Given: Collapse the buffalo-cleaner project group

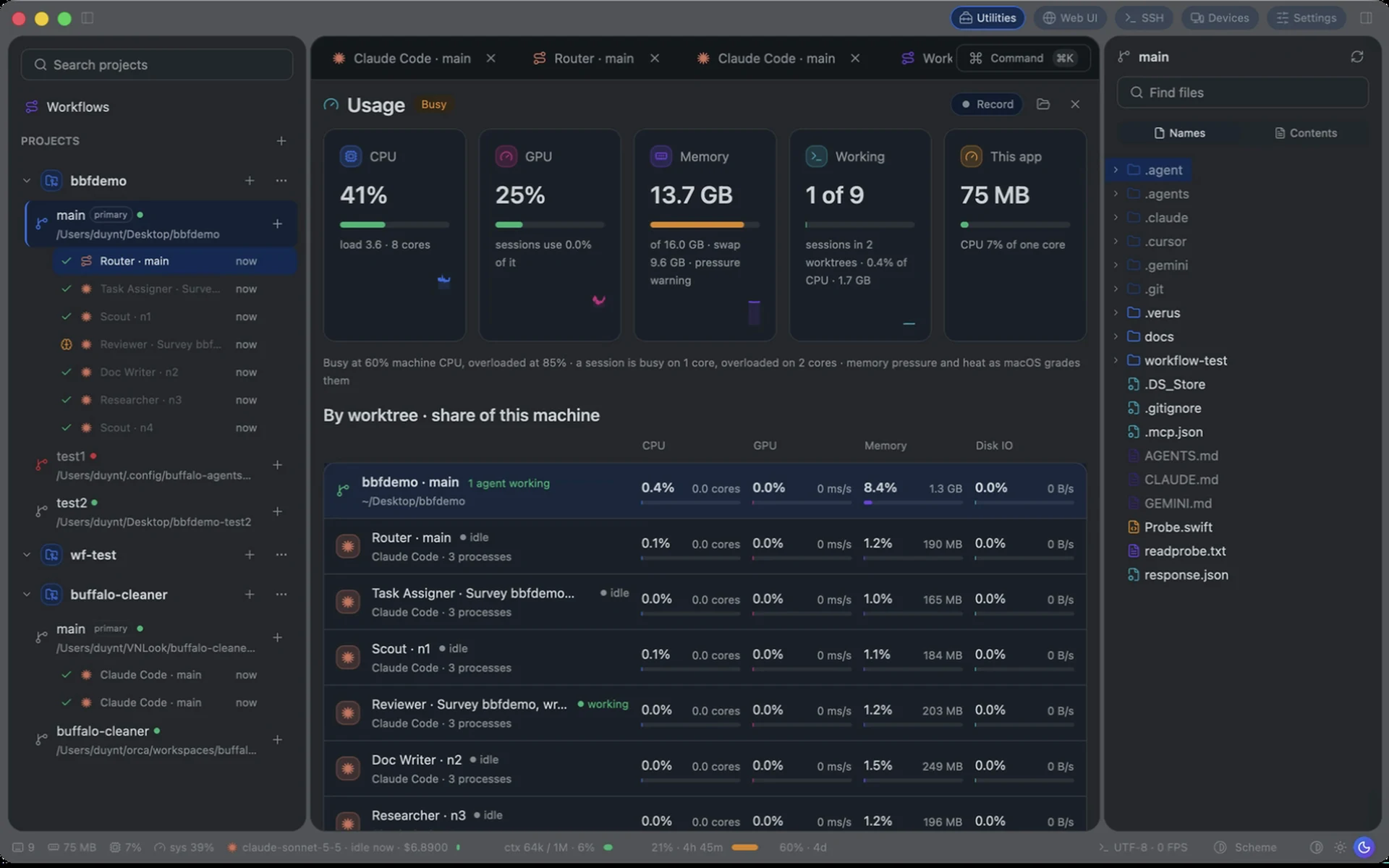Looking at the screenshot, I should point(27,595).
